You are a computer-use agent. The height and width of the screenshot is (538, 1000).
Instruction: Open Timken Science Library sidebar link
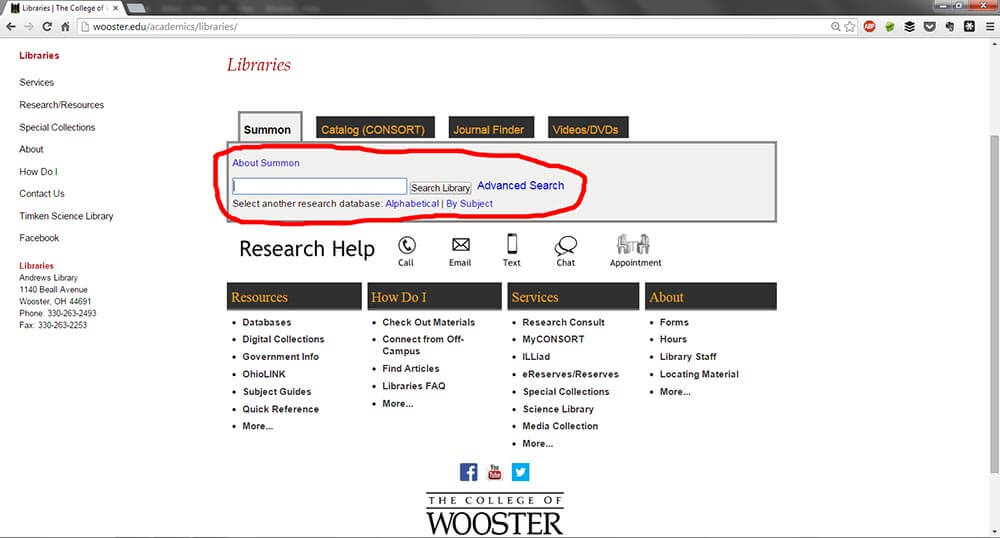[x=66, y=216]
